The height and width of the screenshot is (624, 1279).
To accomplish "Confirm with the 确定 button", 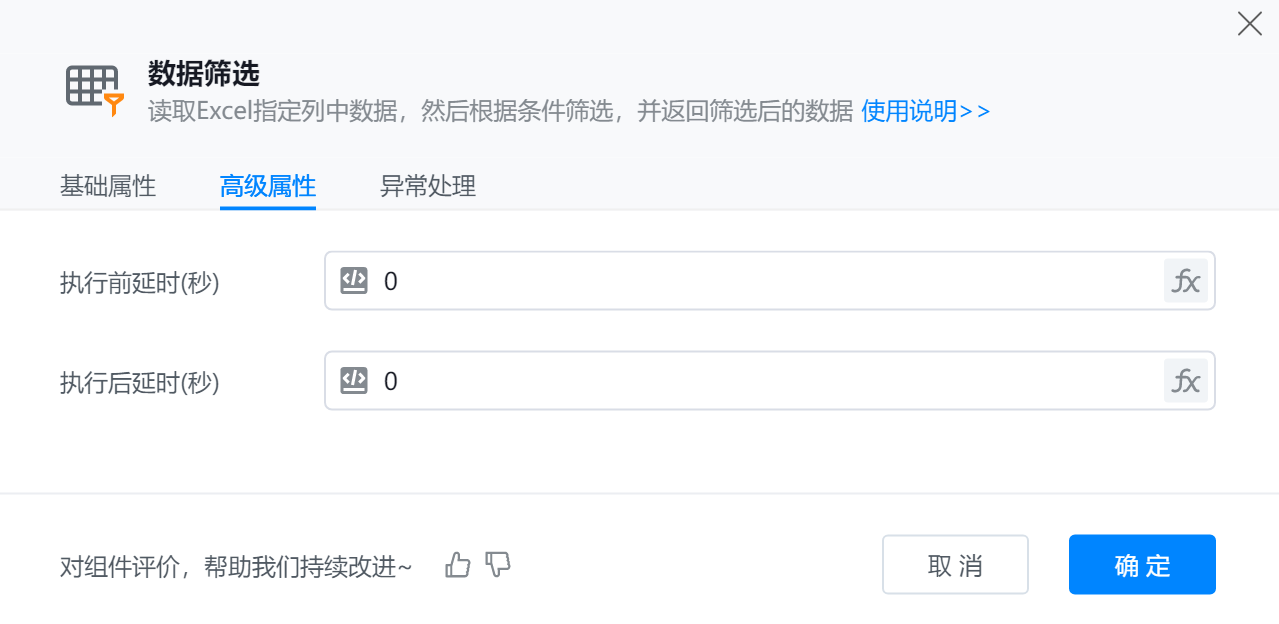I will (1142, 565).
